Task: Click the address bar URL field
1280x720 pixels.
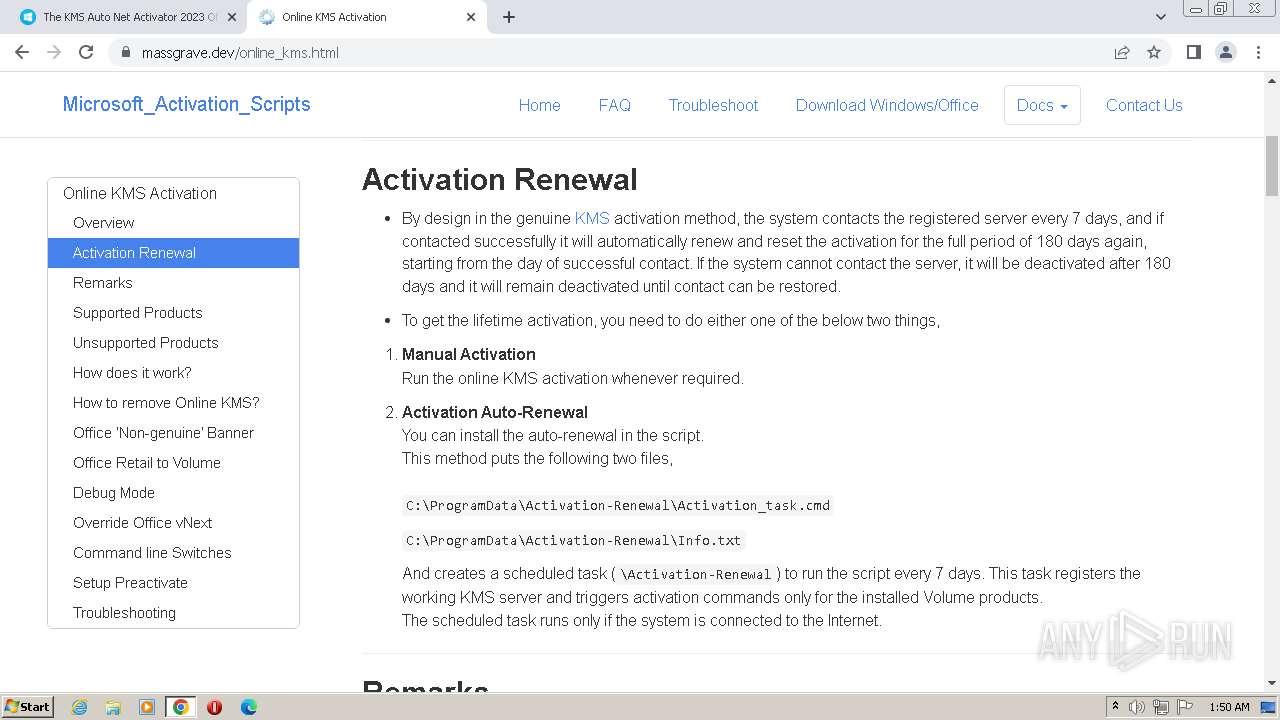Action: coord(619,52)
